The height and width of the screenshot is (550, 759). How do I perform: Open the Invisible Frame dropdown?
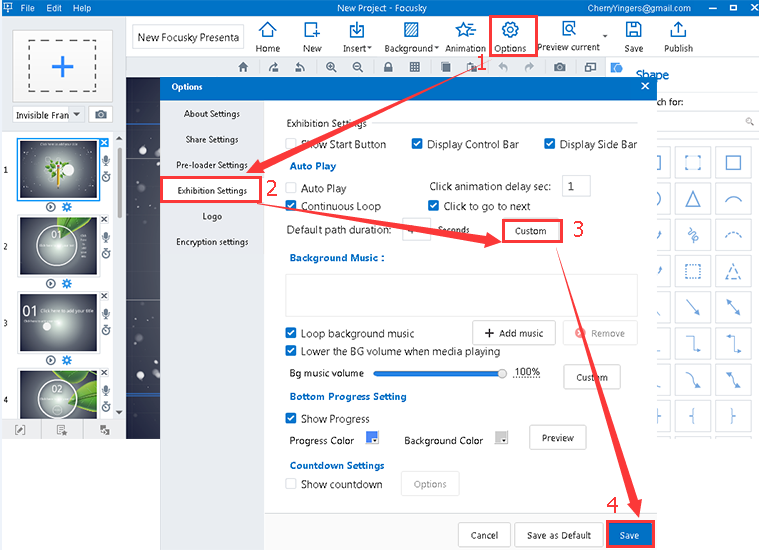[x=76, y=115]
